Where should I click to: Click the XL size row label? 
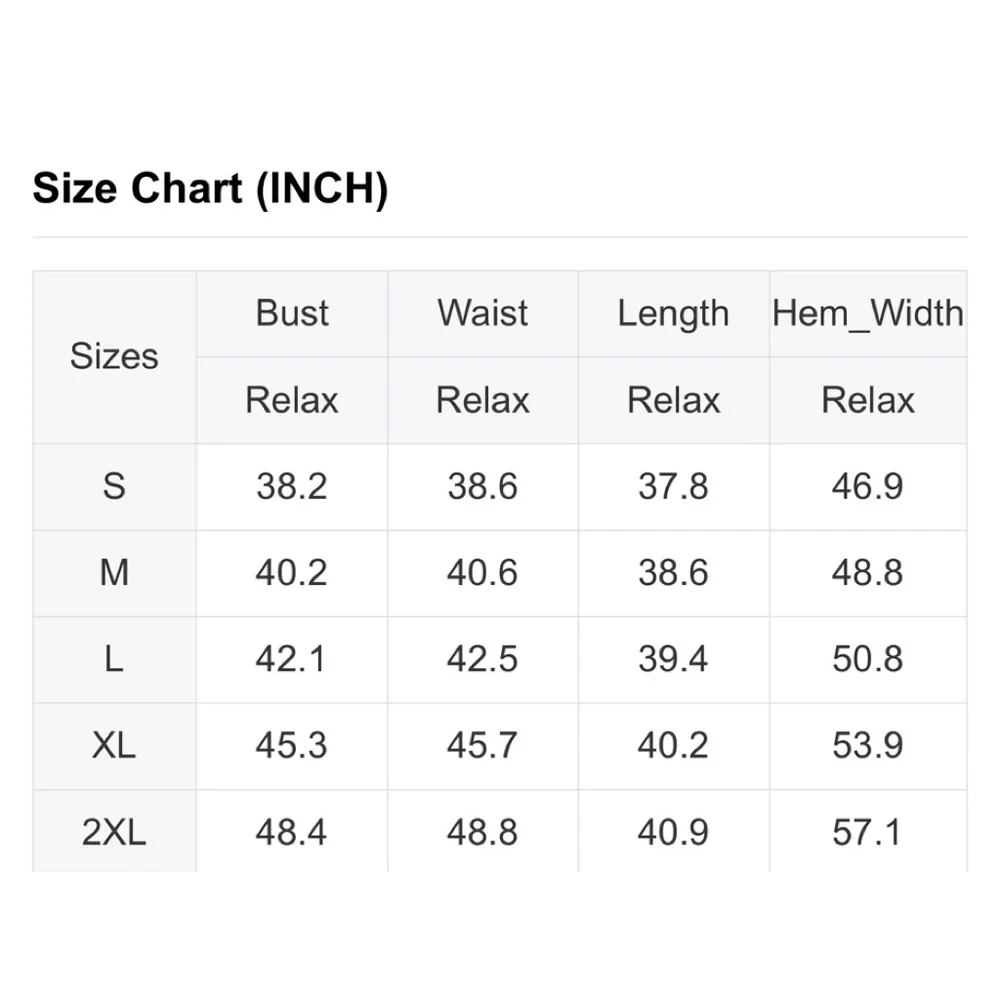pyautogui.click(x=114, y=745)
